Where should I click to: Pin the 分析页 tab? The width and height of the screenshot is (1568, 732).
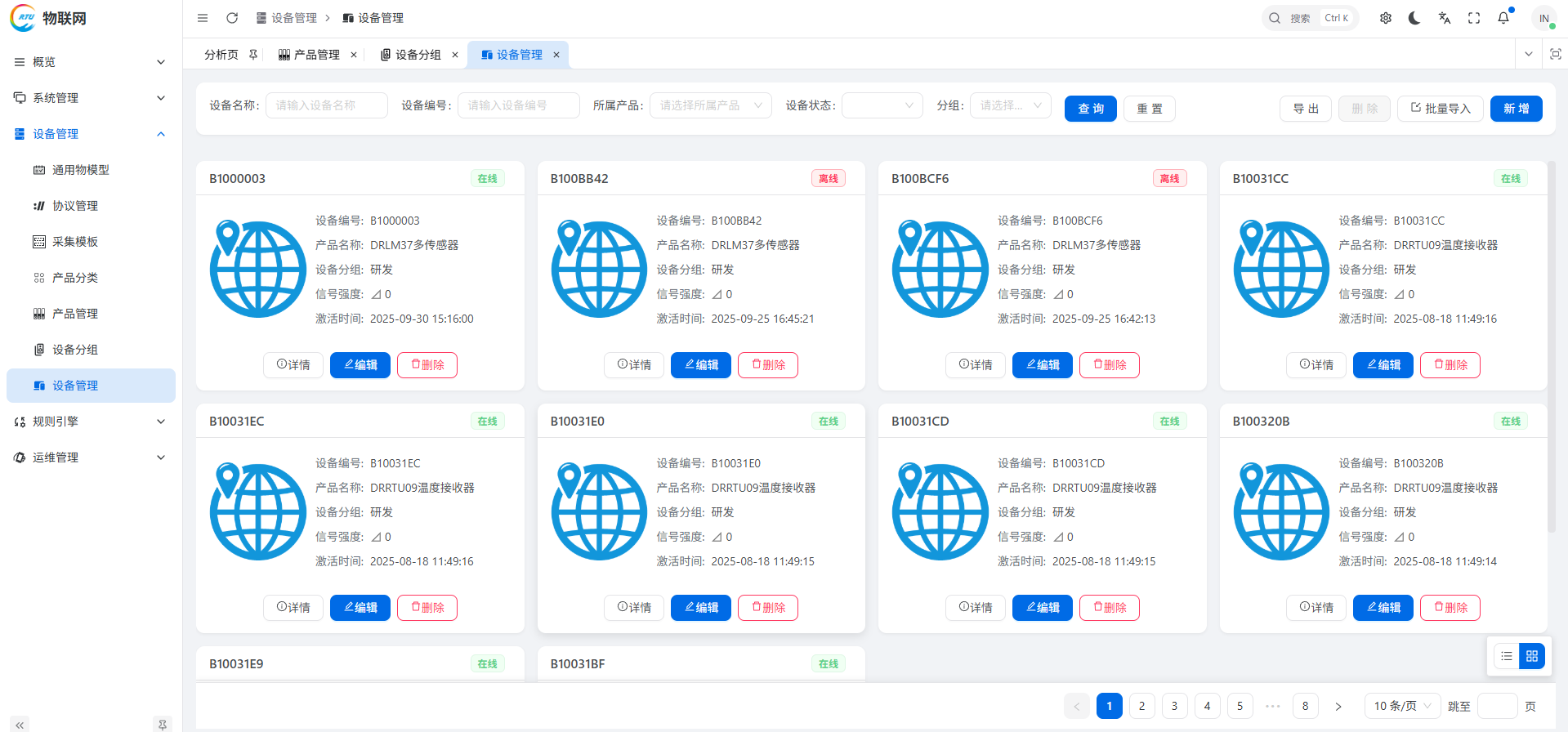click(253, 55)
